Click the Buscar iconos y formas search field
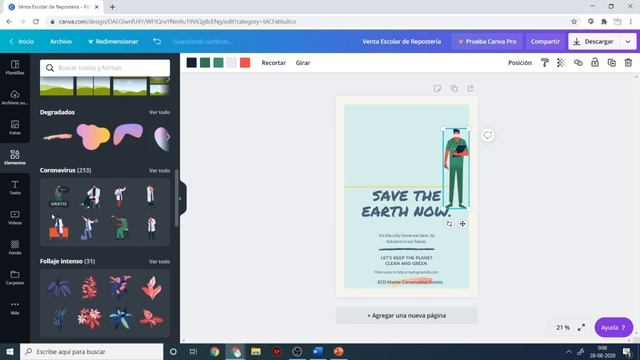Image resolution: width=640 pixels, height=360 pixels. point(105,68)
